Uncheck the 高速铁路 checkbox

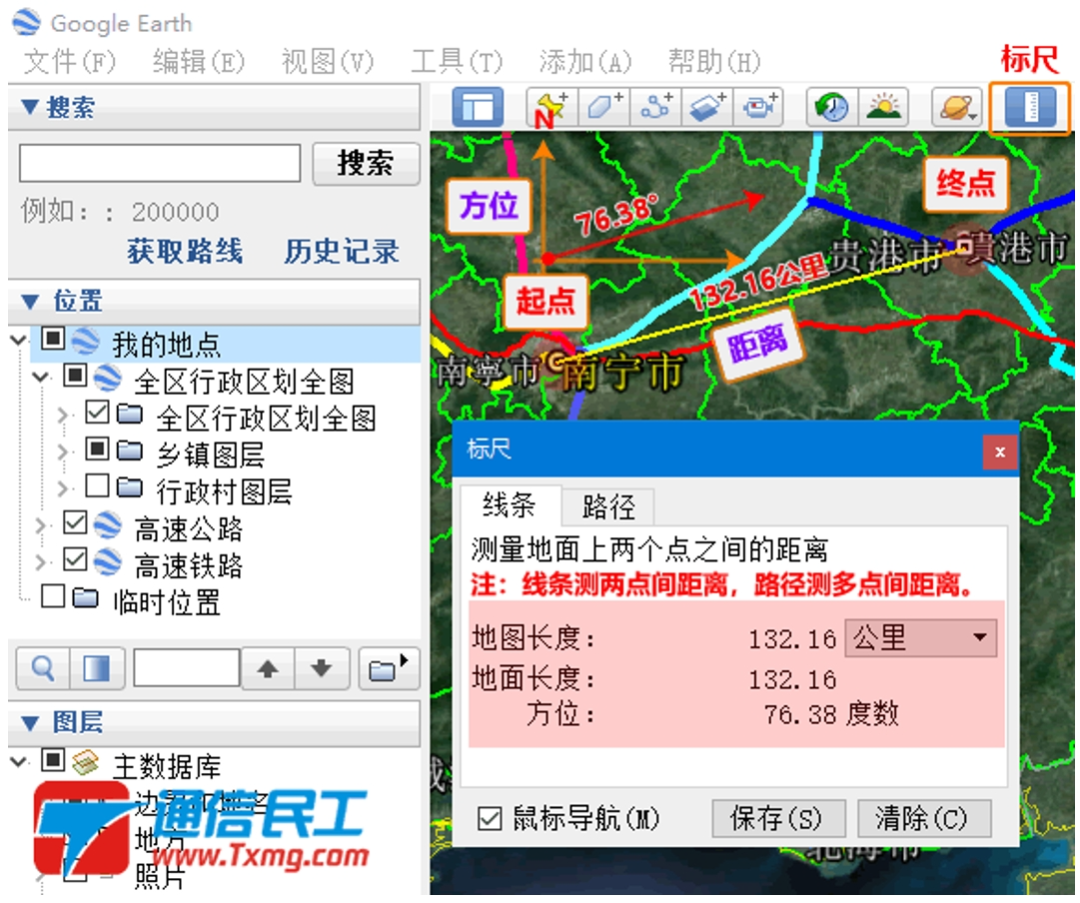tap(75, 559)
